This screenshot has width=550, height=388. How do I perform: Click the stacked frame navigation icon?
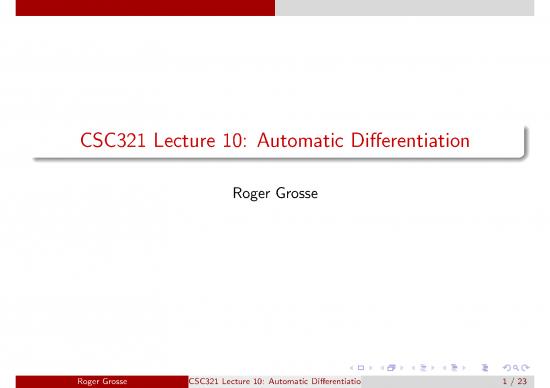(x=391, y=368)
